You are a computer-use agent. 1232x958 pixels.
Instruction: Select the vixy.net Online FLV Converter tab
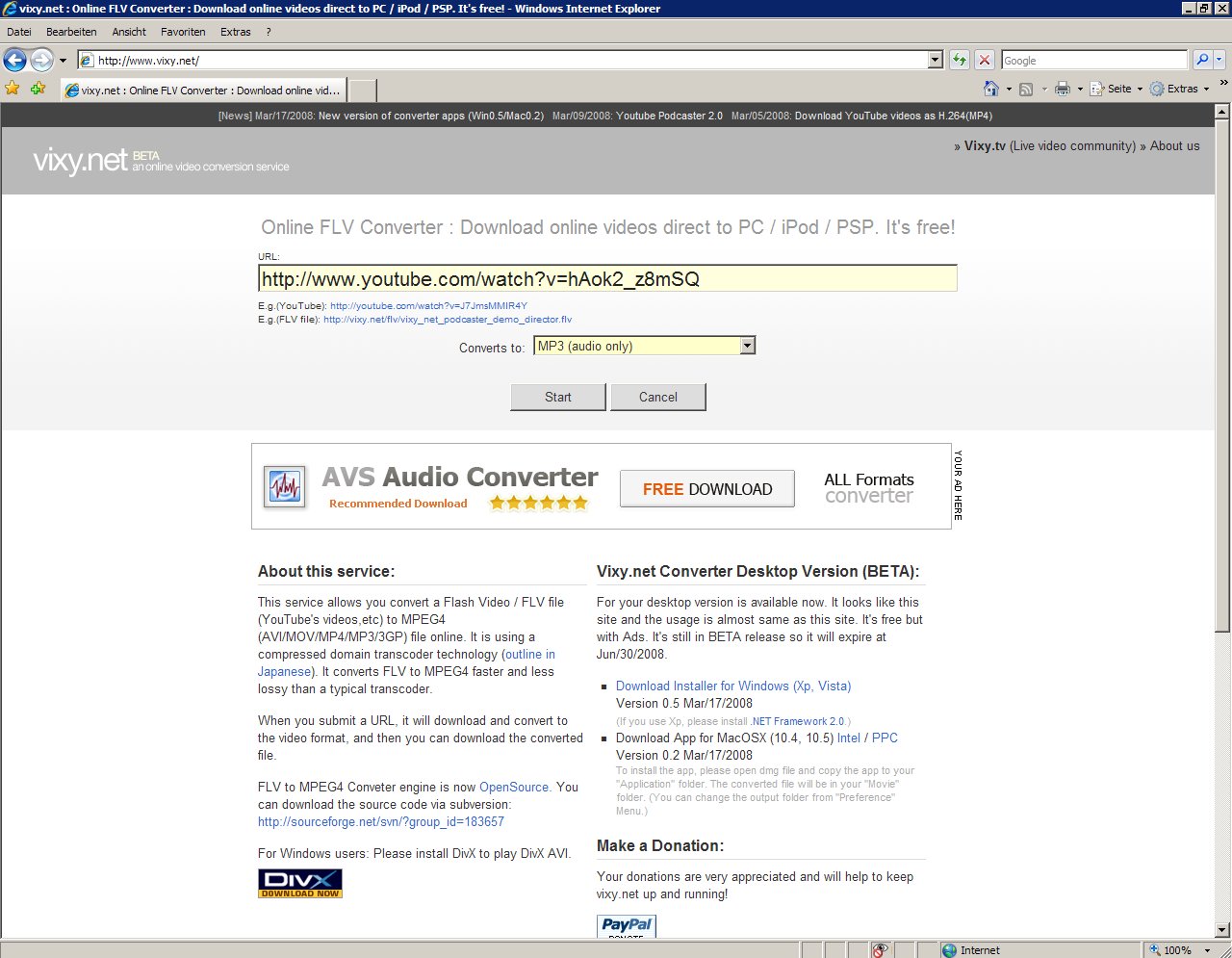click(202, 91)
